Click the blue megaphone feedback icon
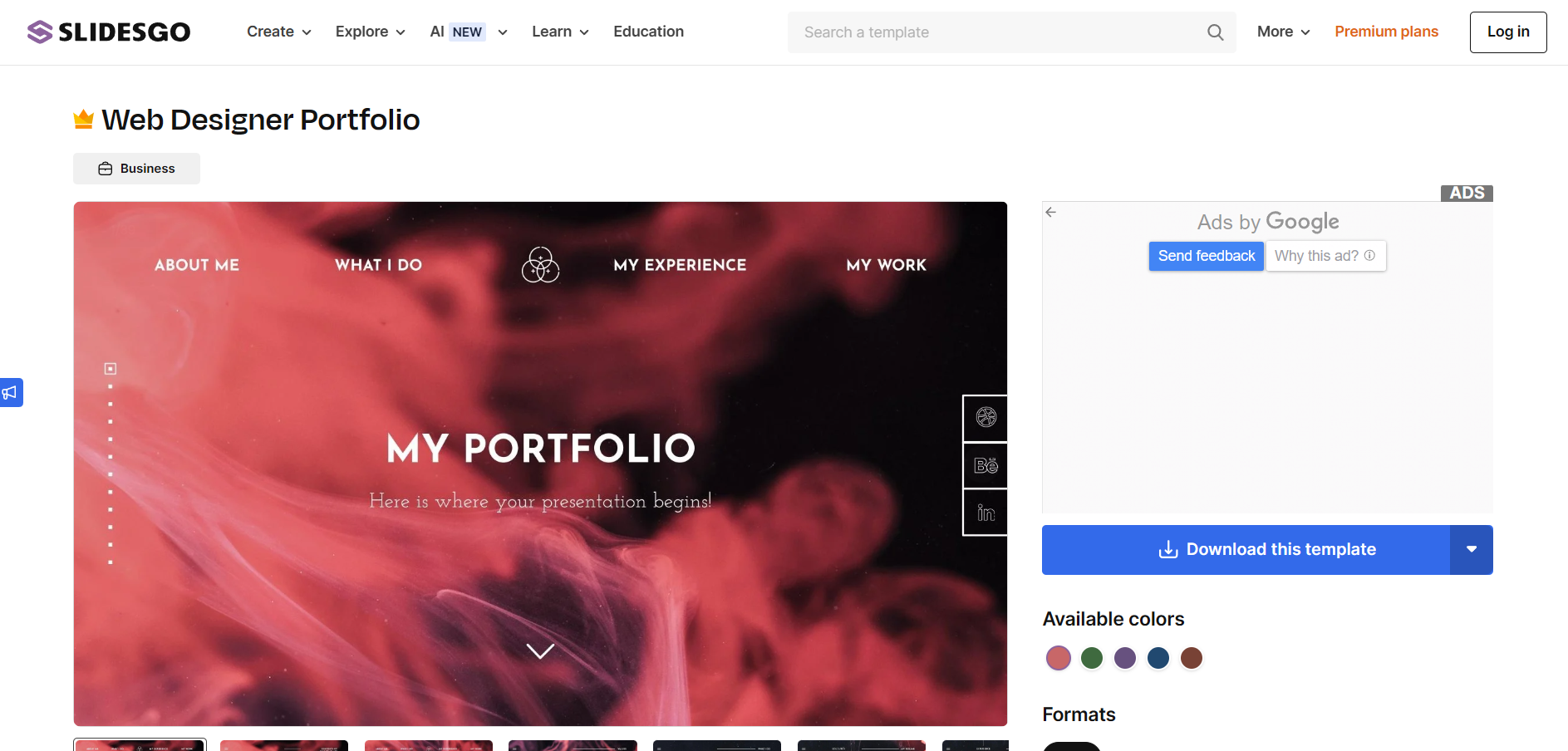1568x751 pixels. [11, 392]
